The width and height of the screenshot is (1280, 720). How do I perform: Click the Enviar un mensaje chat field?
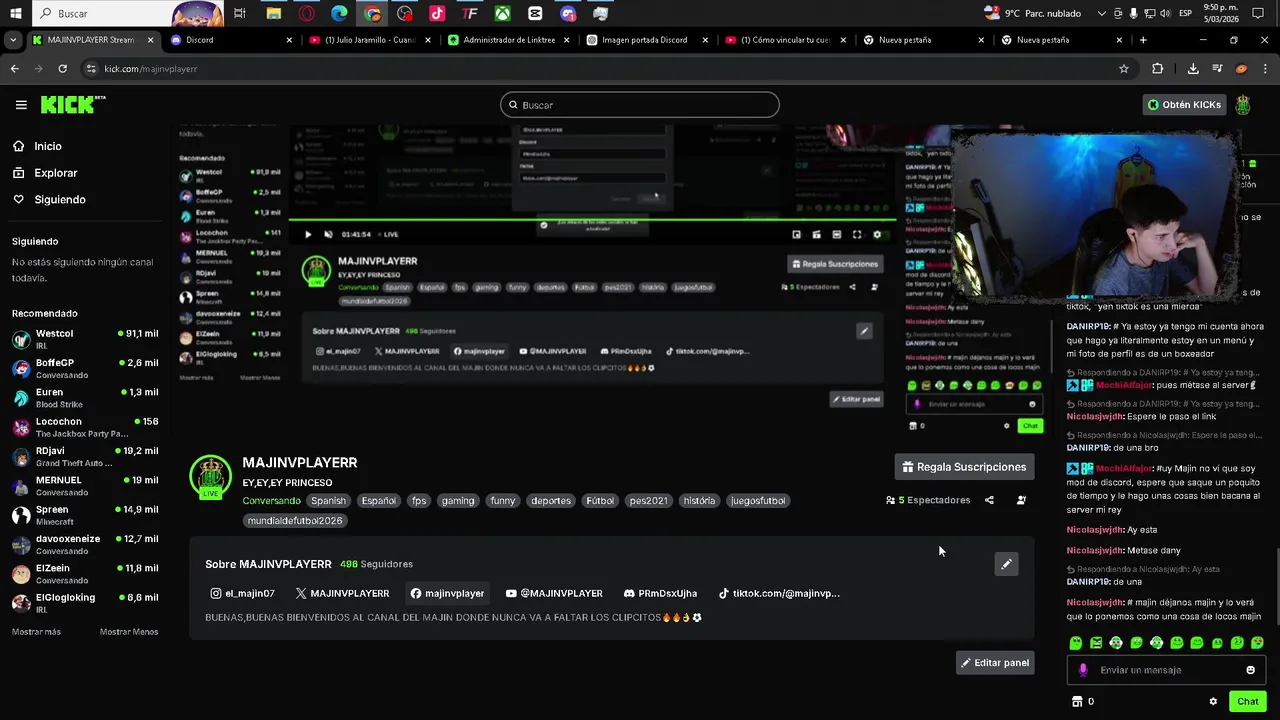pyautogui.click(x=1165, y=670)
